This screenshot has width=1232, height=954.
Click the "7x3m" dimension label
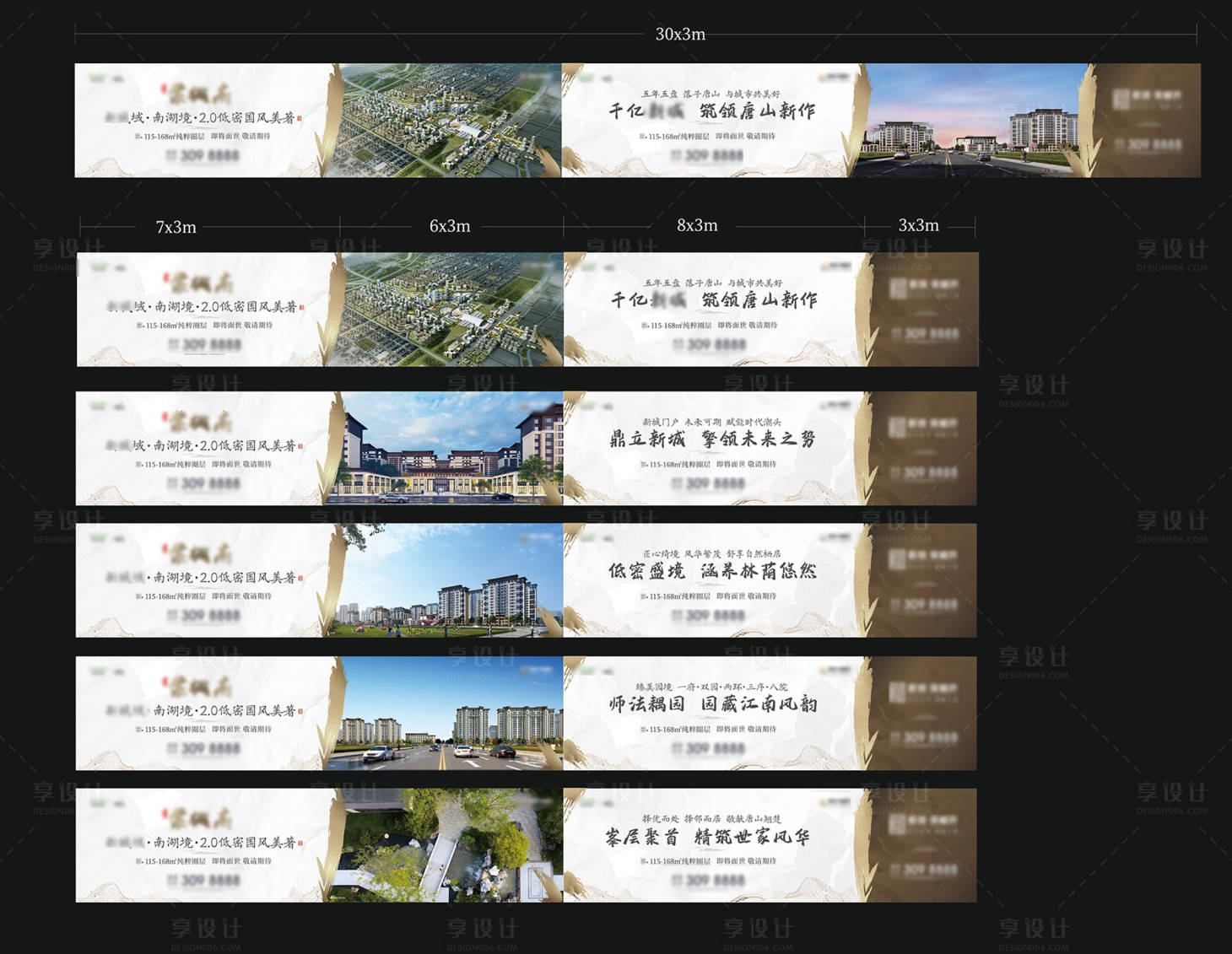coord(176,227)
